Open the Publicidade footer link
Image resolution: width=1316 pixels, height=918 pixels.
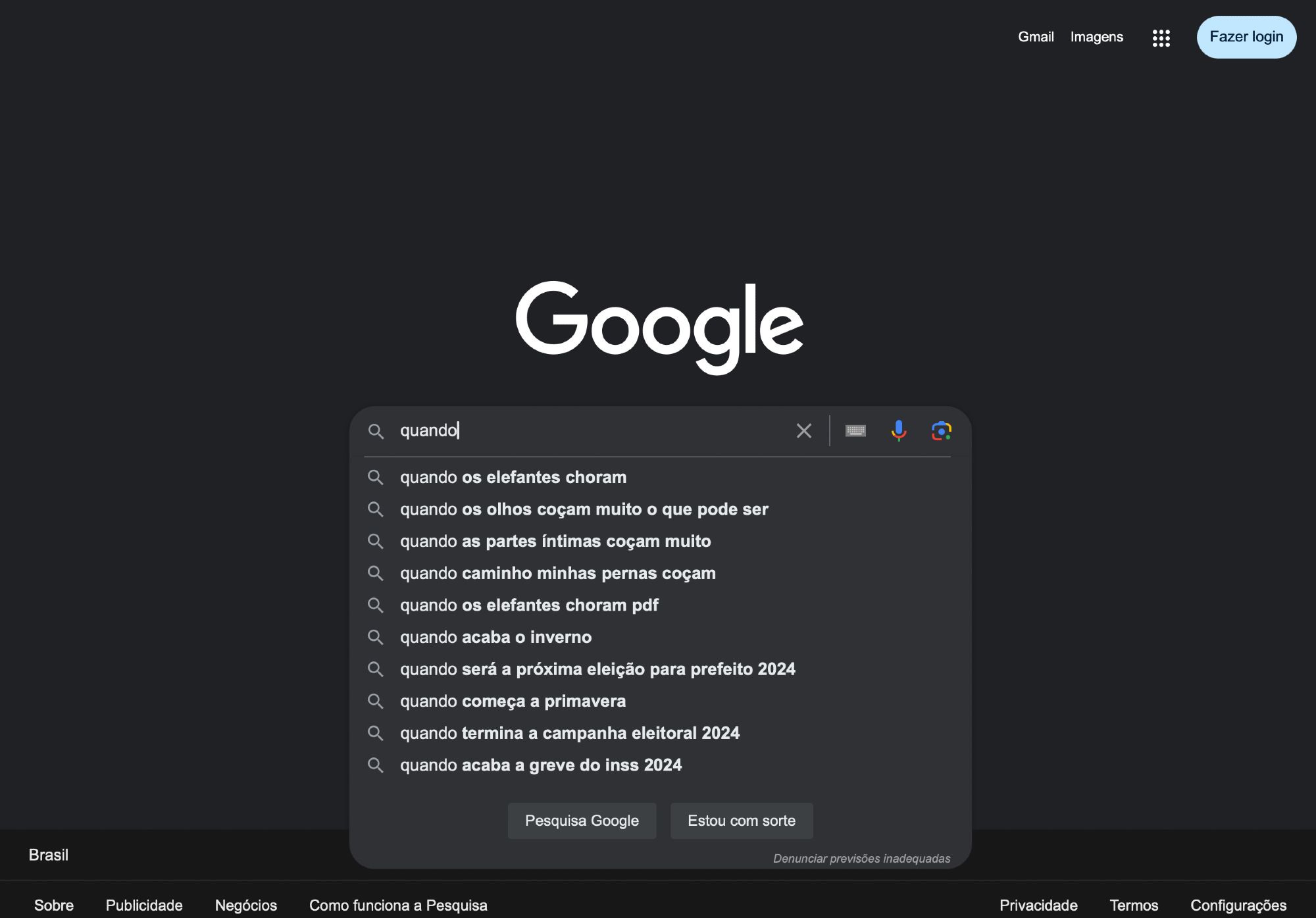[144, 905]
